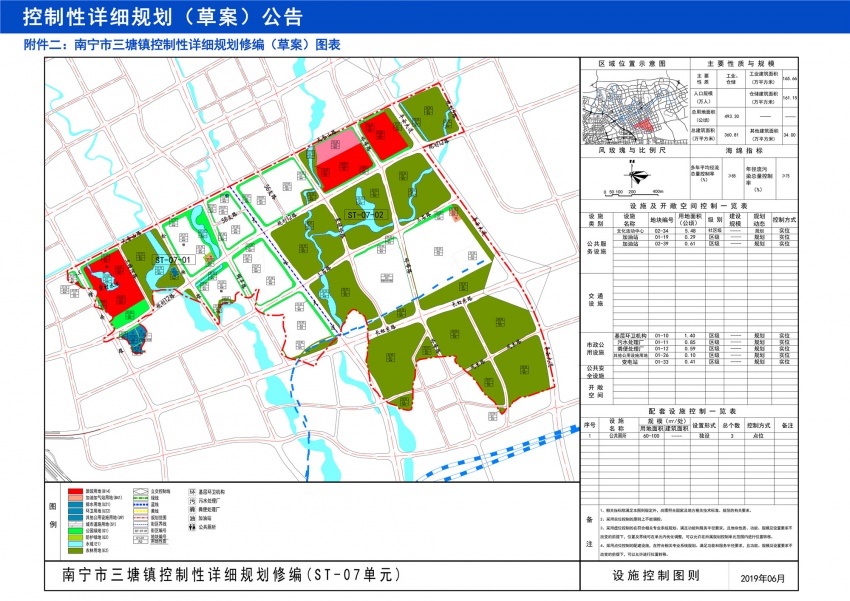Click the 设置形式 column header
Image resolution: width=850 pixels, height=601 pixels.
coord(704,425)
